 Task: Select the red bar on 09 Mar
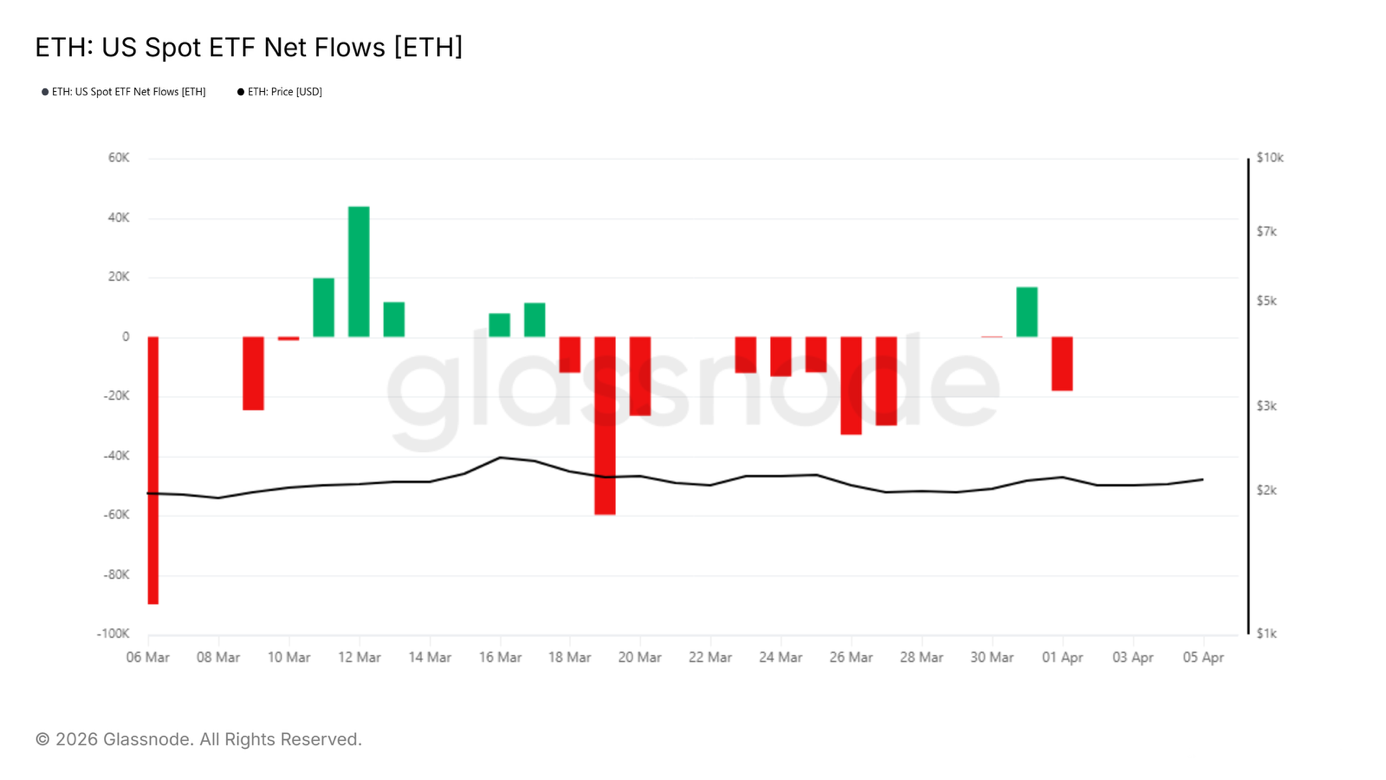253,373
